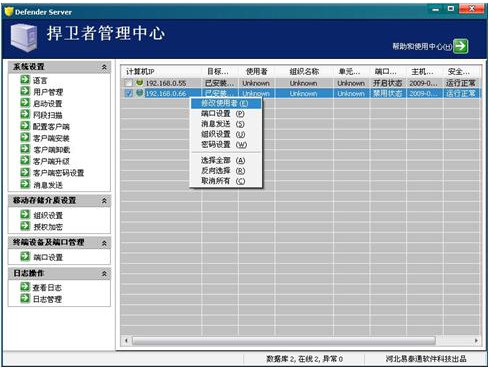Click the green arrow icon beside 日志管理

25,298
